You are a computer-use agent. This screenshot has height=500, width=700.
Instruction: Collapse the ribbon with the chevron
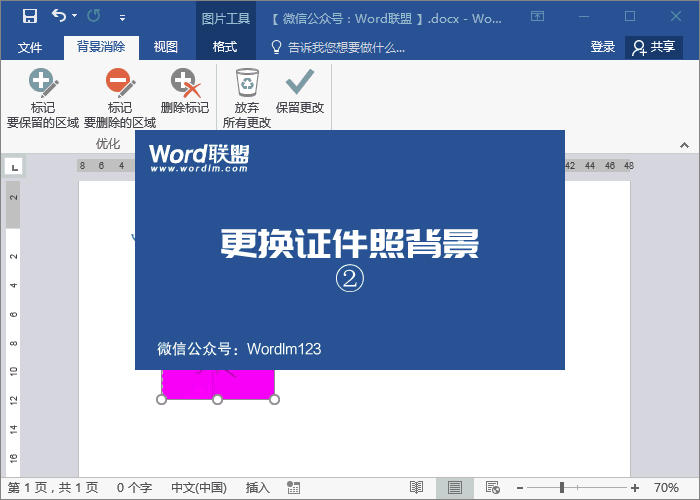(x=684, y=145)
